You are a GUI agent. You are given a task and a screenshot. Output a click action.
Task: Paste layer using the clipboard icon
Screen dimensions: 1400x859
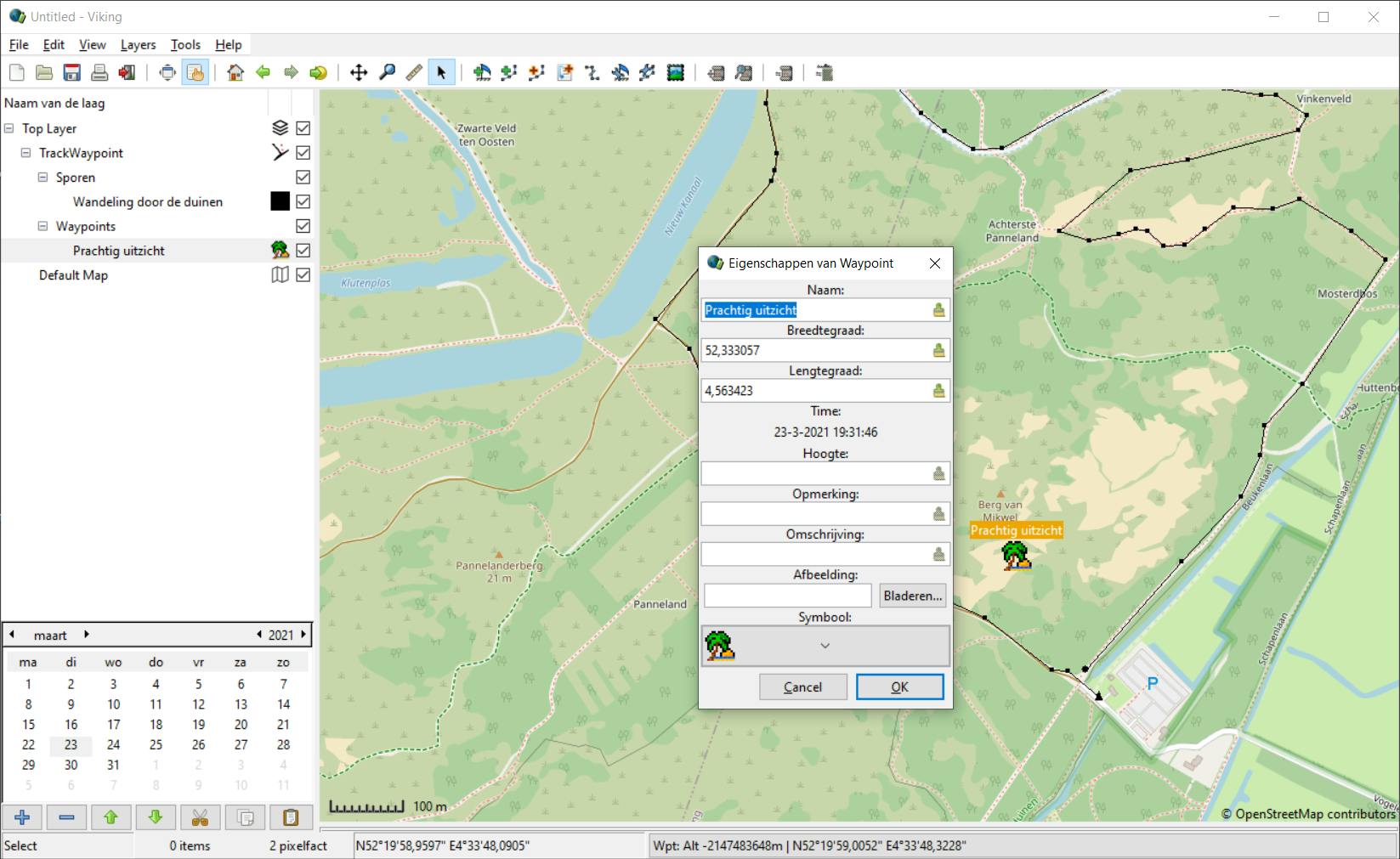290,817
